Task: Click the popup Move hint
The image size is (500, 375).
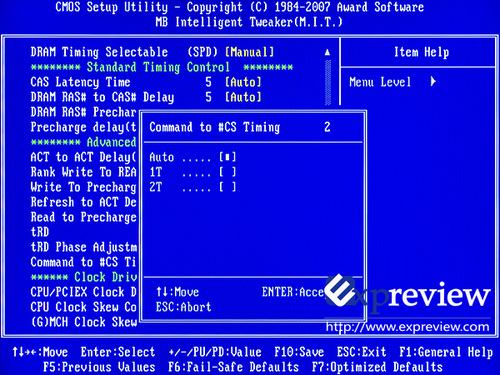Action: pos(177,292)
